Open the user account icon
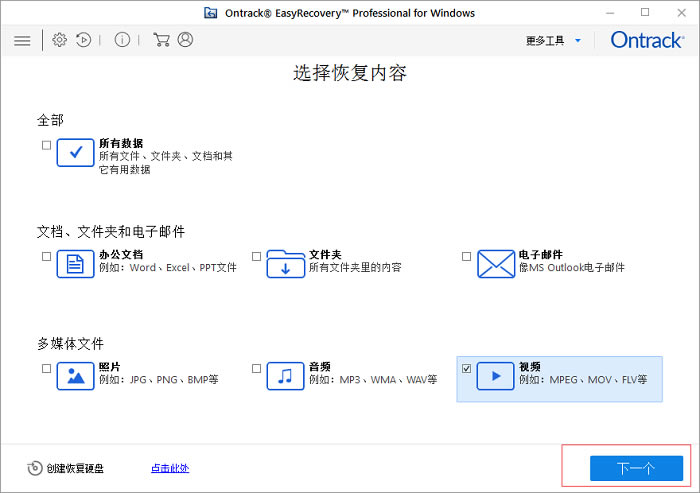Image resolution: width=700 pixels, height=493 pixels. [x=185, y=39]
